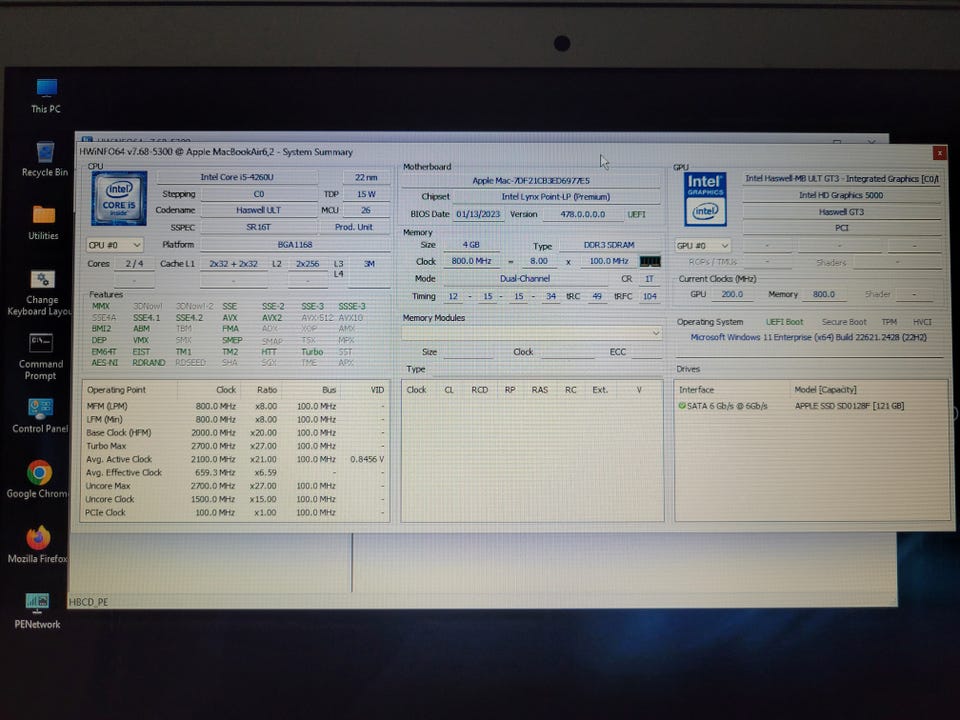Click the Secure Boot indicator
Screen dimensions: 960x720
coord(844,322)
